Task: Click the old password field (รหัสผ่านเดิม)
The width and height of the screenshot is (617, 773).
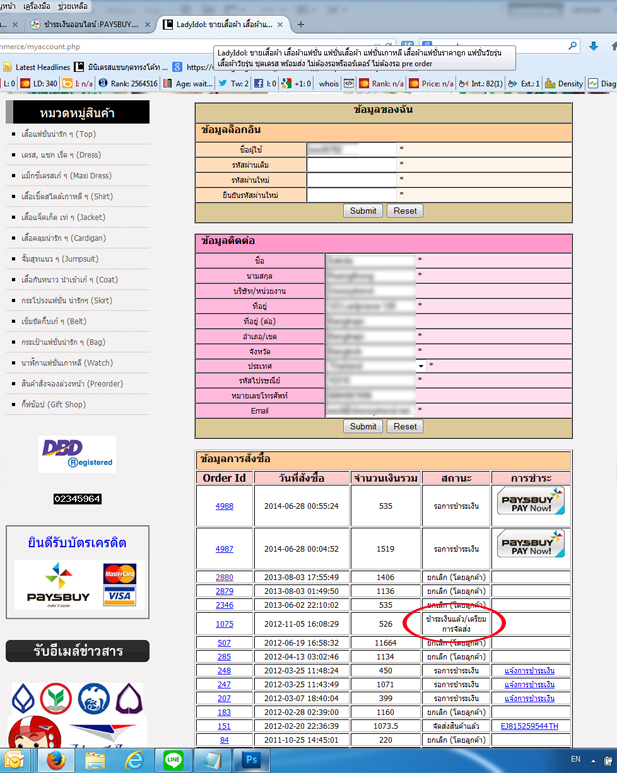Action: coord(351,165)
